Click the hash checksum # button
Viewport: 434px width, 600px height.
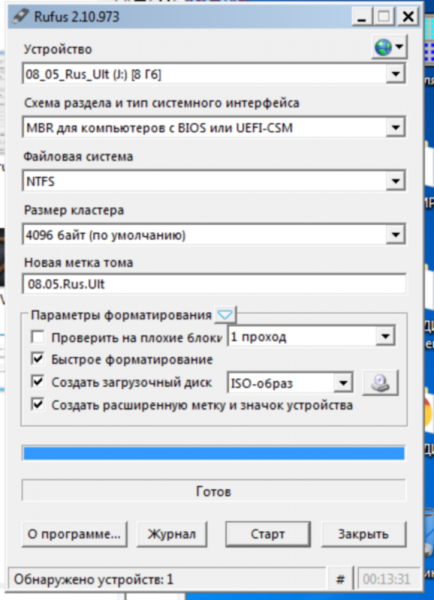point(340,579)
